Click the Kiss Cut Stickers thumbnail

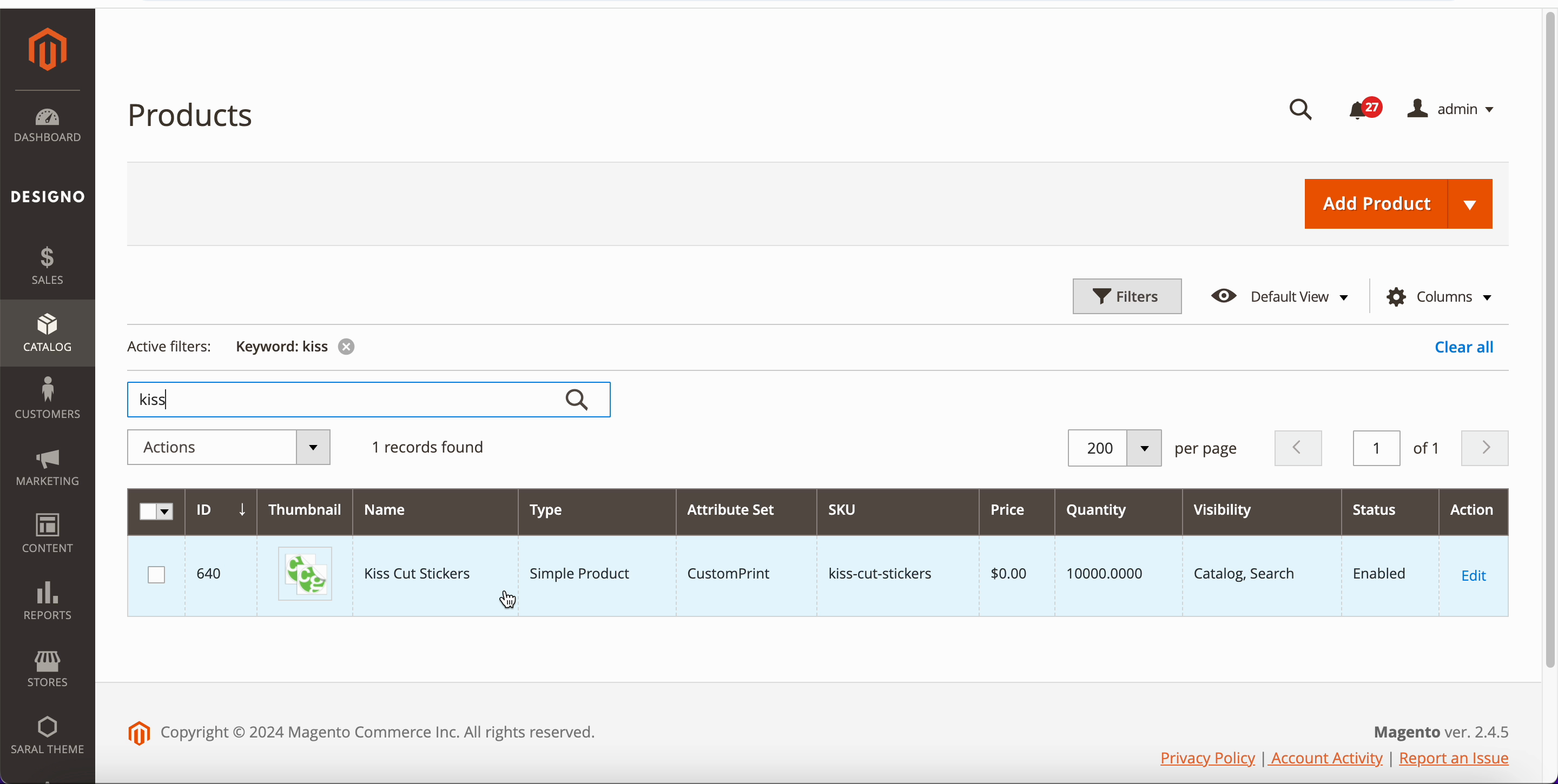tap(305, 574)
